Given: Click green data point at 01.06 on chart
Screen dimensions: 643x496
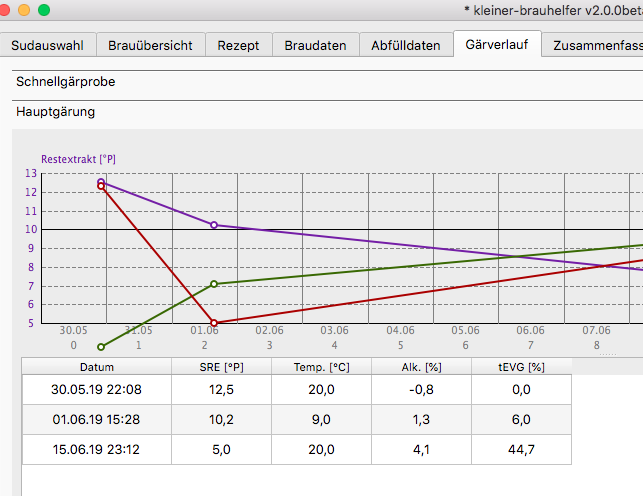Looking at the screenshot, I should point(214,284).
